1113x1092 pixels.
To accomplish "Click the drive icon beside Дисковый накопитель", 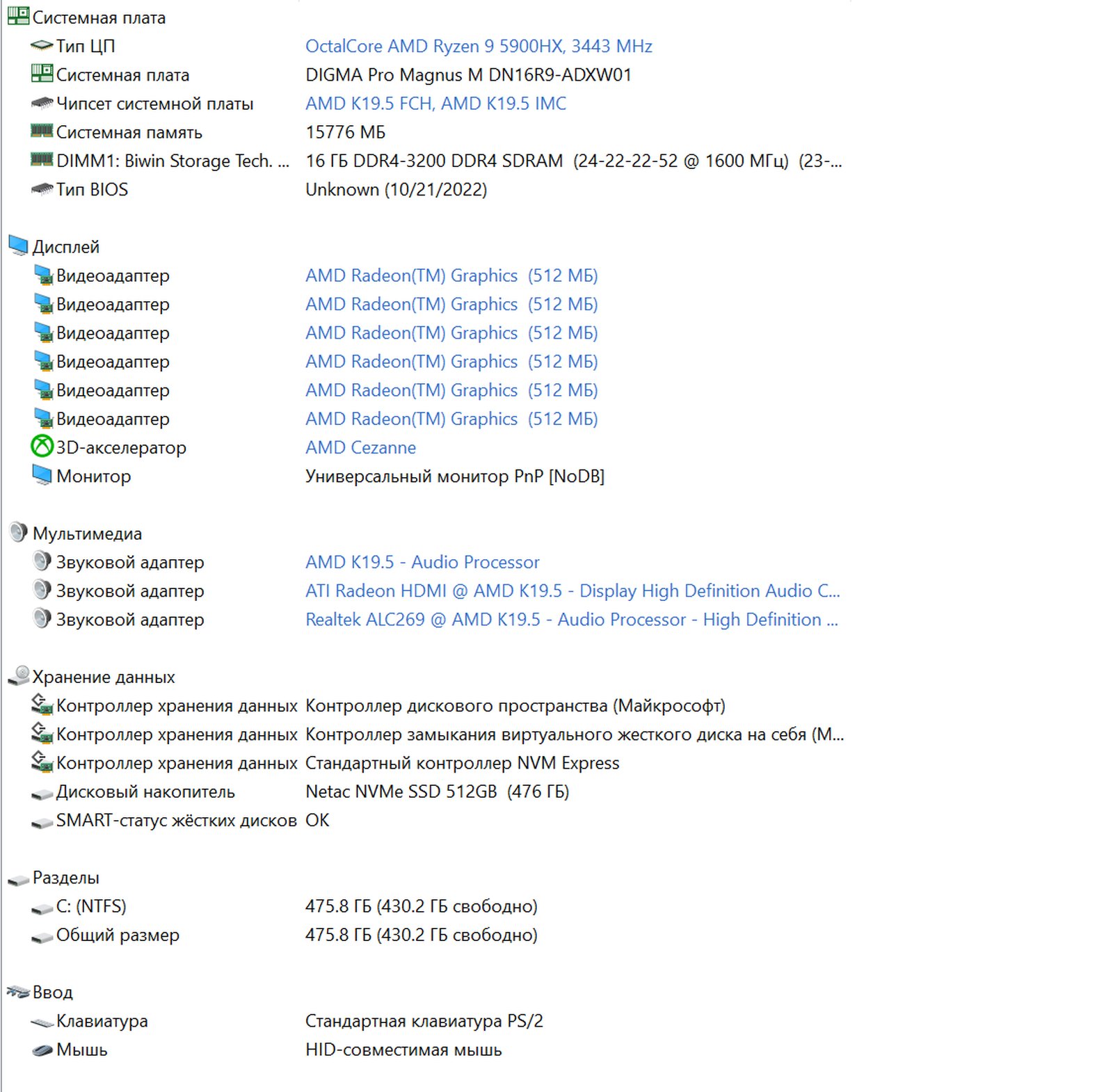I will [42, 792].
